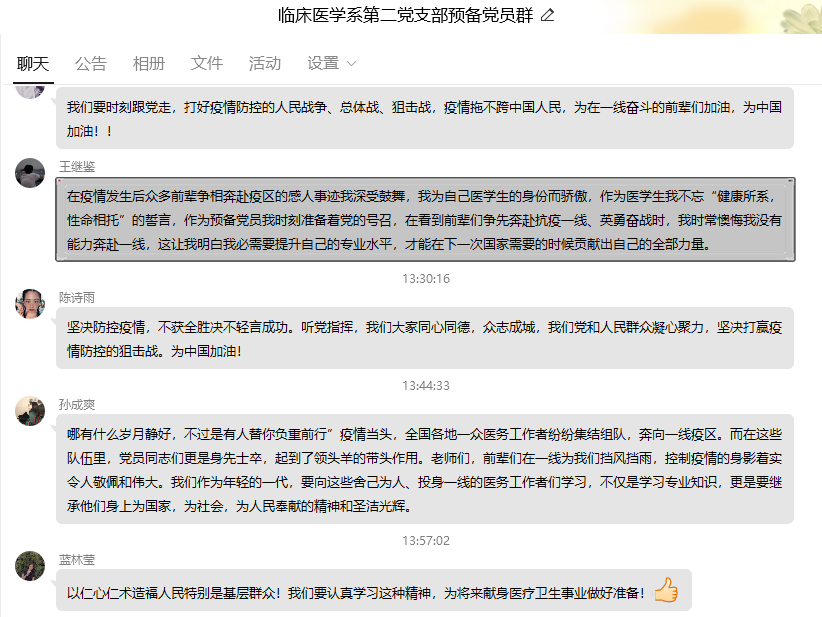Click the edit pencil icon beside group name
This screenshot has height=617, width=822.
tap(547, 16)
